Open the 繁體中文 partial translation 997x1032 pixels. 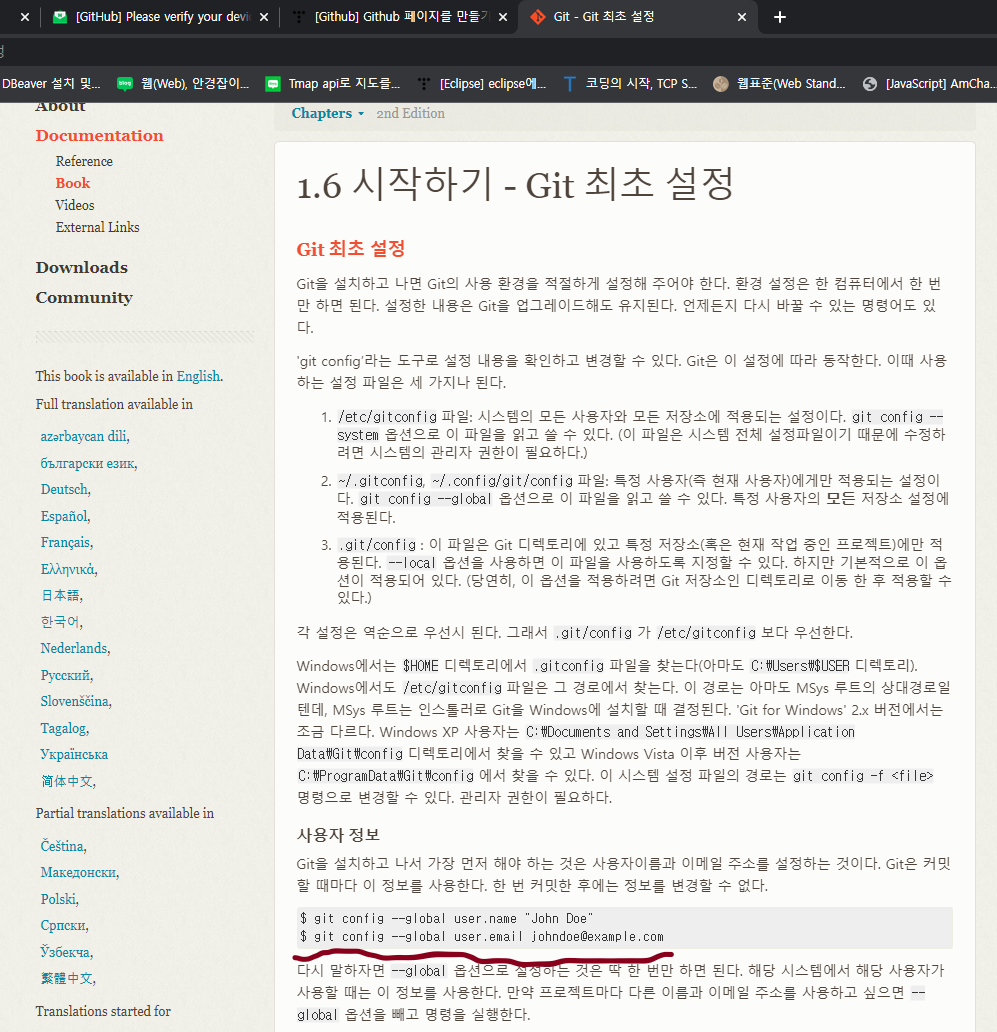pos(67,979)
